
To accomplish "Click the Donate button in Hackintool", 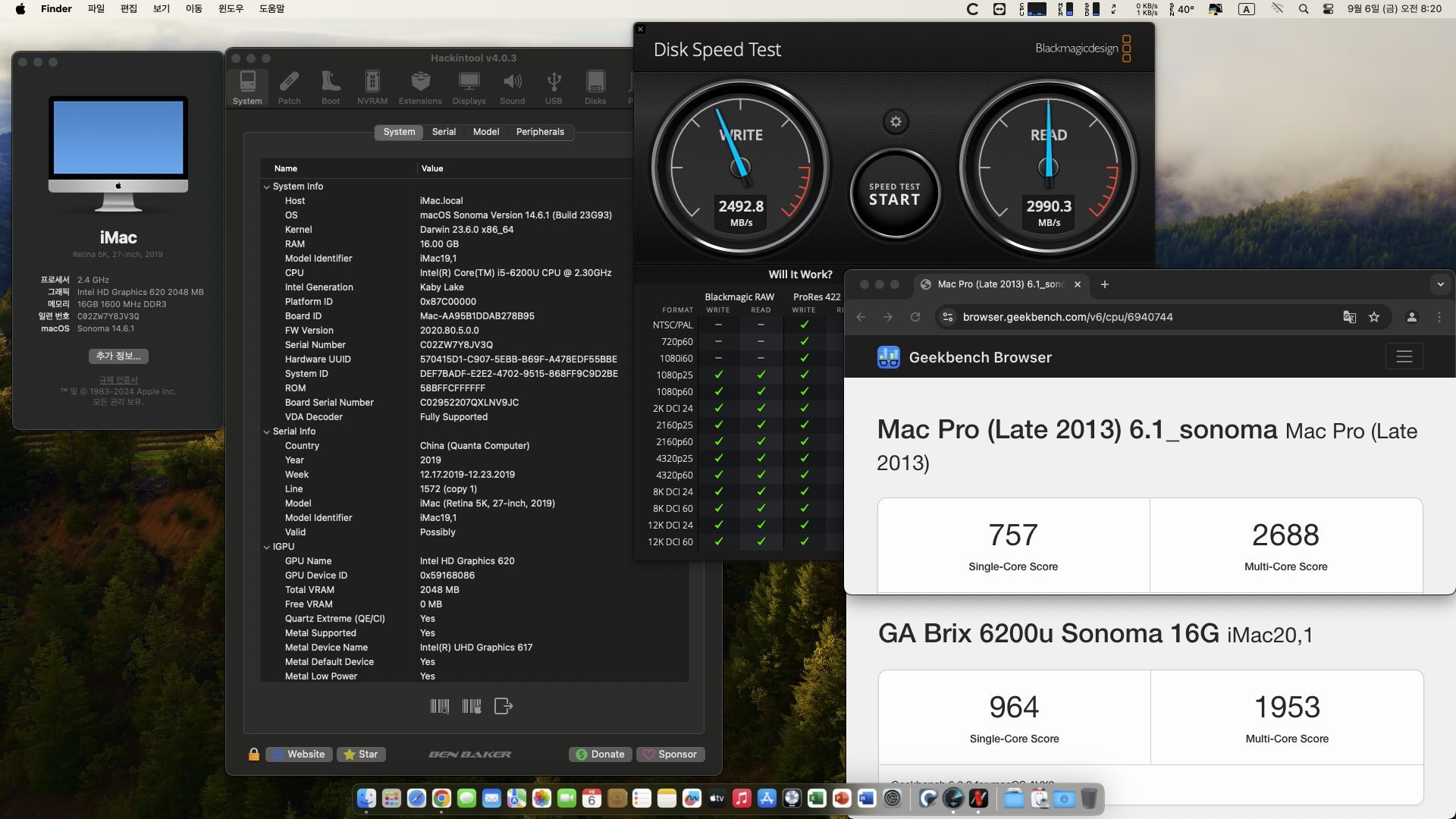I will tap(600, 754).
